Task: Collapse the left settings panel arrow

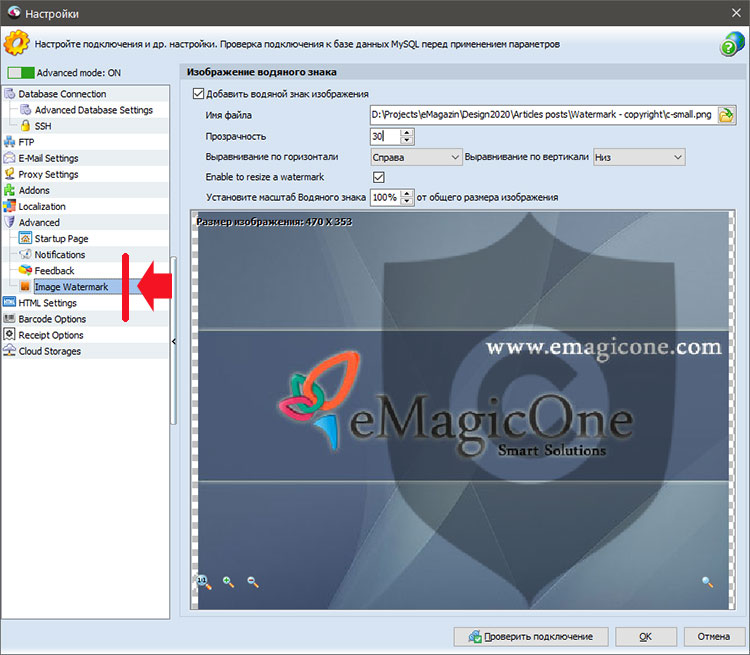Action: click(x=174, y=341)
